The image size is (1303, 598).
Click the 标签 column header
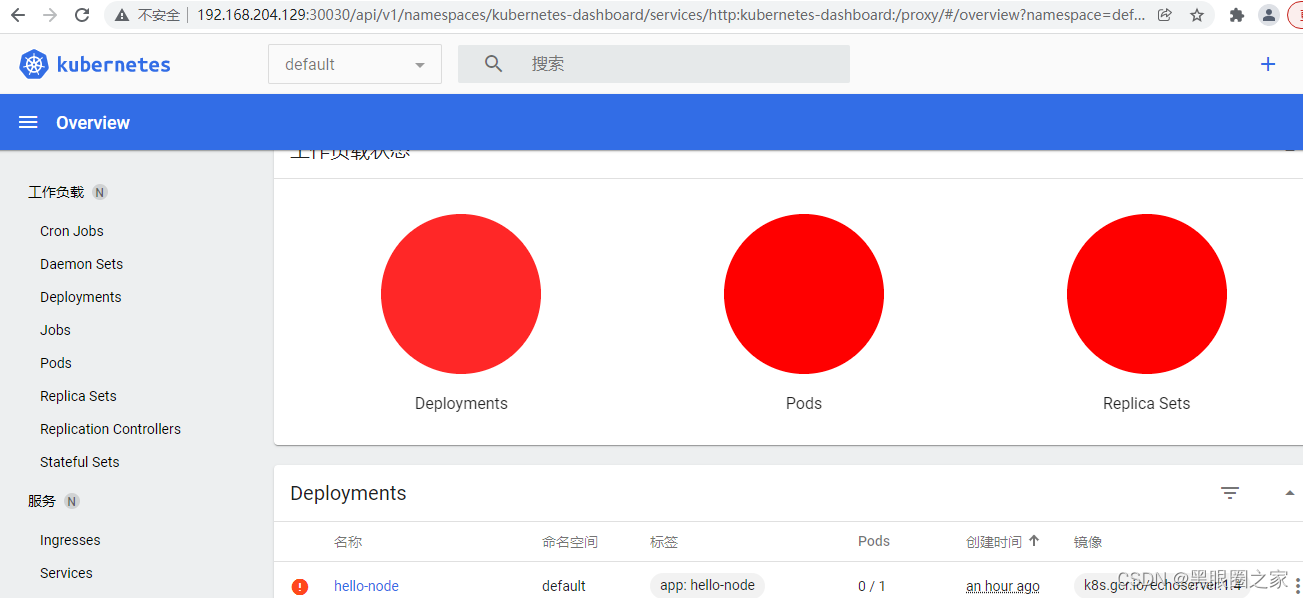tap(664, 542)
